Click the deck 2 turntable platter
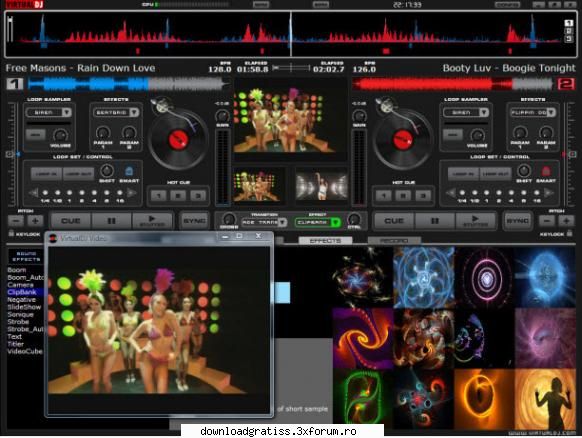 (x=403, y=140)
